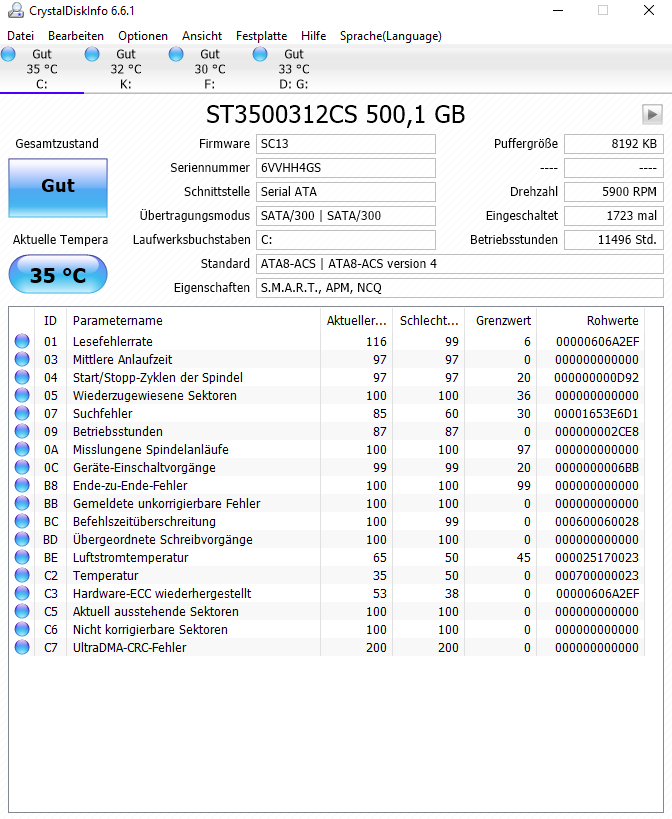Click status orb for Nicht korrigierbare Sektoren
Screen dimensions: 672x819
click(22, 629)
